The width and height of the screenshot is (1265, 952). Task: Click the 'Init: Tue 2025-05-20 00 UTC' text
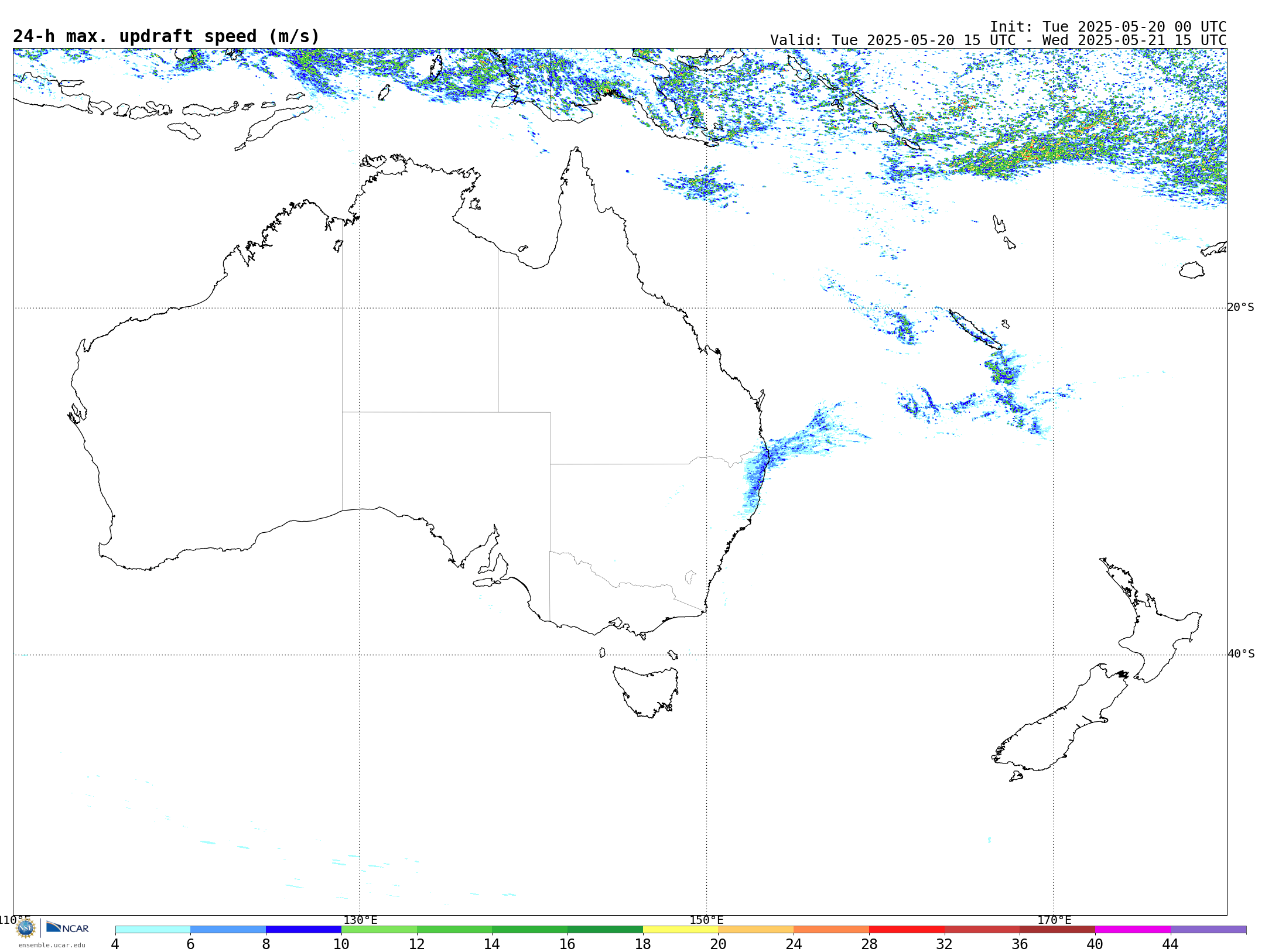click(1107, 27)
